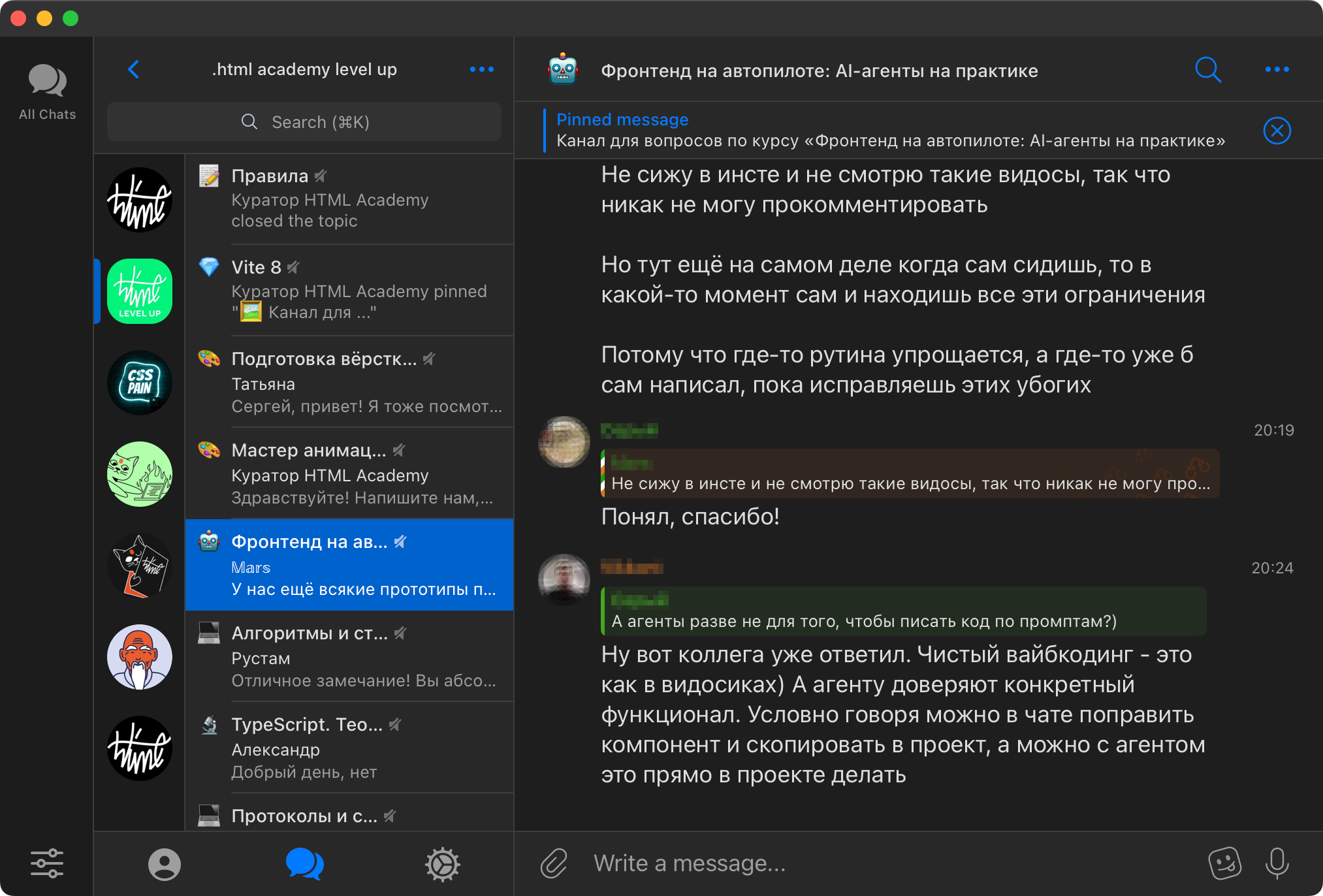Open Telegram settings via the gear icon

[442, 864]
